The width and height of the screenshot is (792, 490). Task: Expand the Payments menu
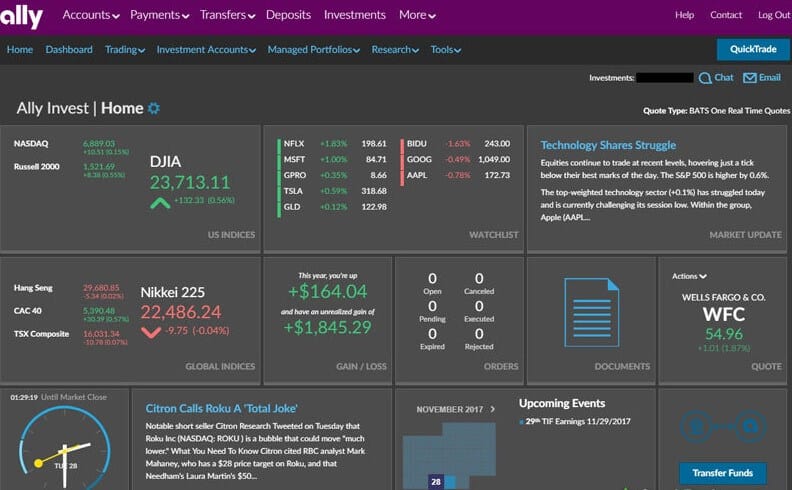coord(160,15)
